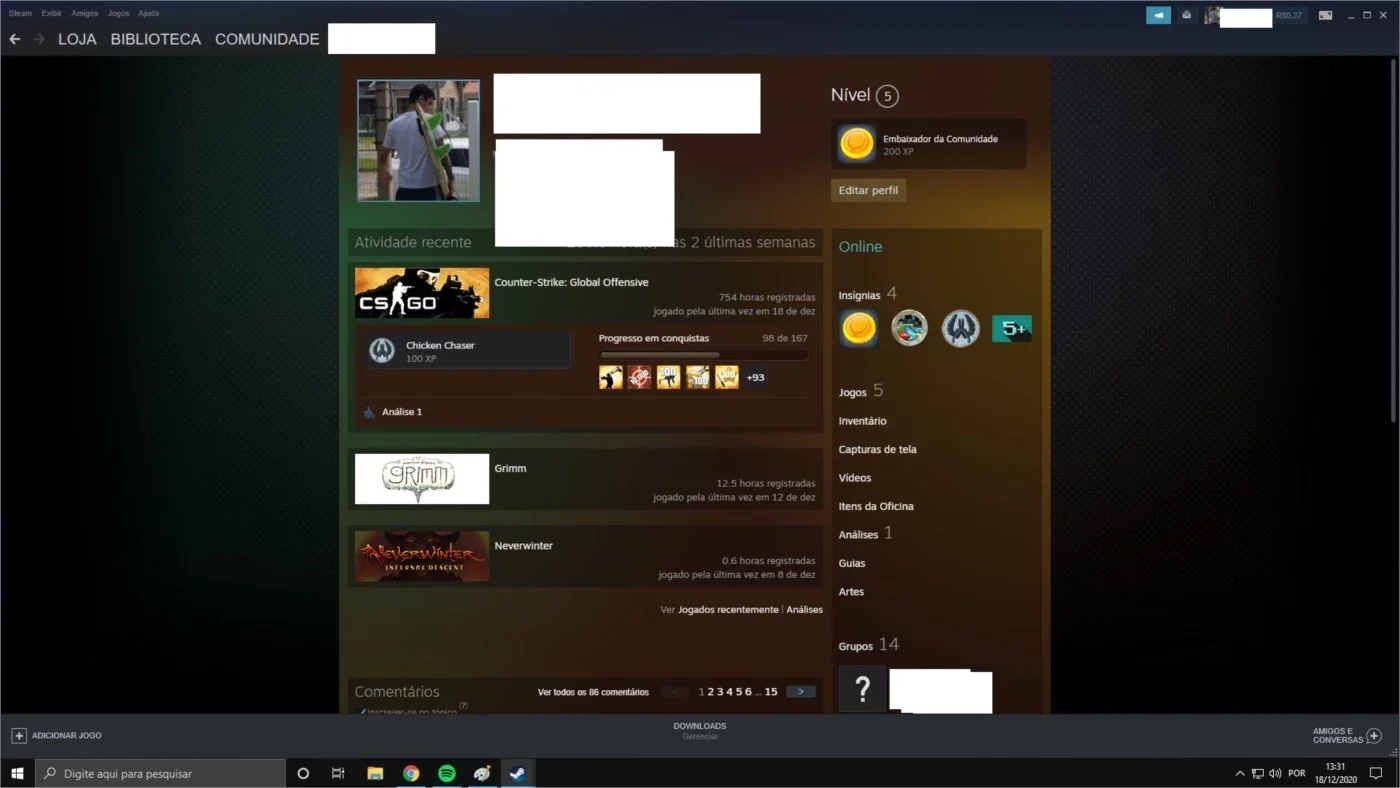Go forward with the right arrow
This screenshot has width=1400, height=788.
coord(39,39)
